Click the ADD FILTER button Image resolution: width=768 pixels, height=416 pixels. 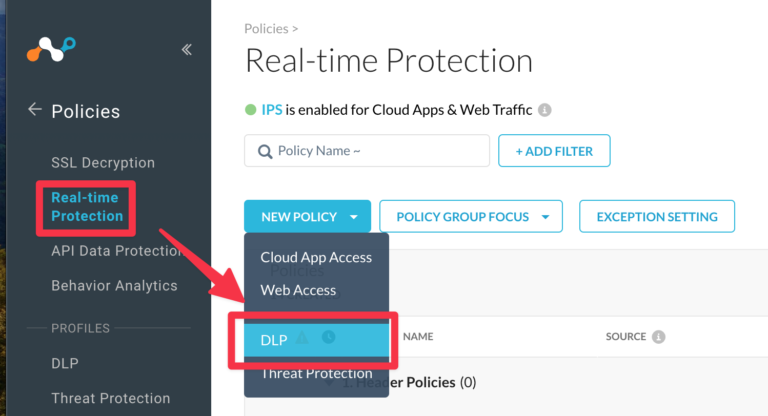(x=554, y=151)
